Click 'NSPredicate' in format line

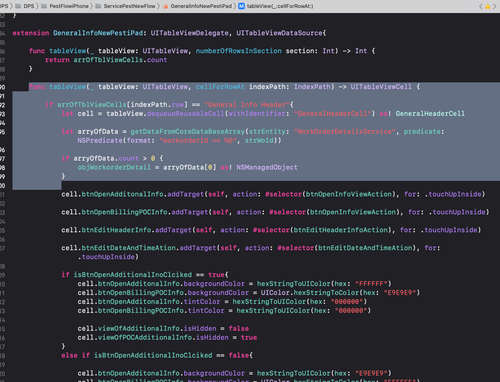click(x=100, y=141)
